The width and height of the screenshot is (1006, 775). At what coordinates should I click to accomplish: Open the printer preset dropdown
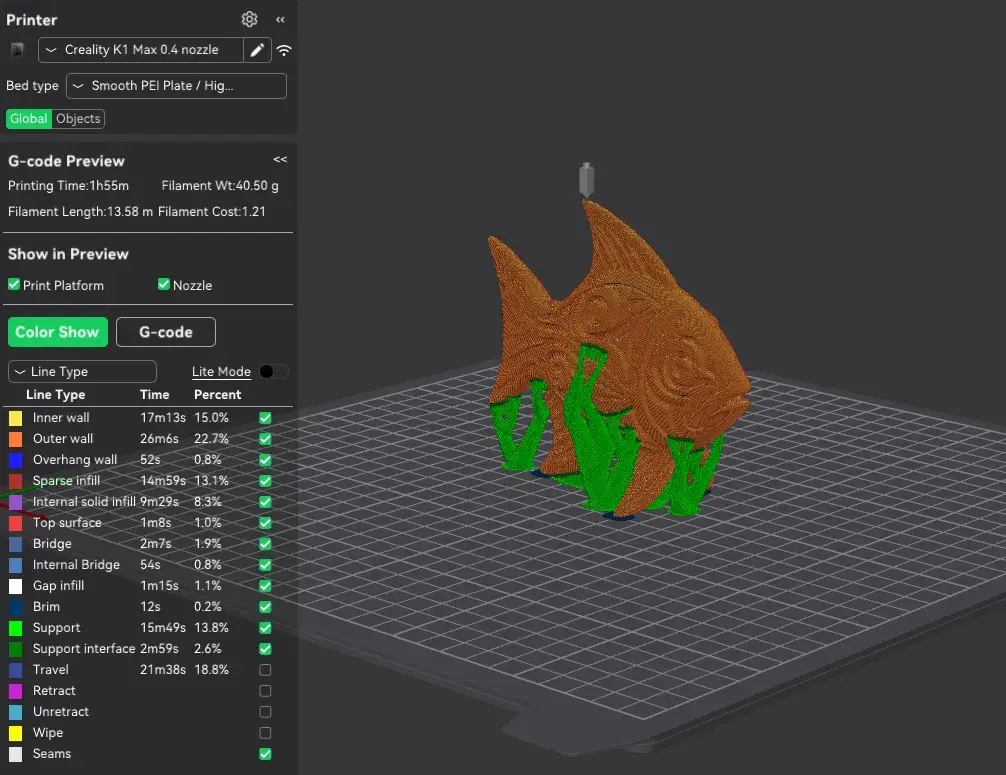pos(141,50)
